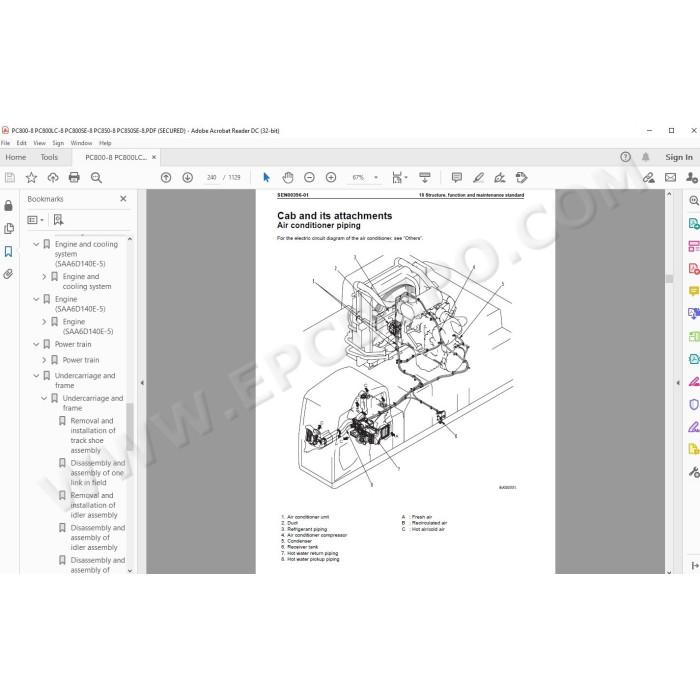
Task: Go to the next page arrow
Action: pyautogui.click(x=188, y=178)
